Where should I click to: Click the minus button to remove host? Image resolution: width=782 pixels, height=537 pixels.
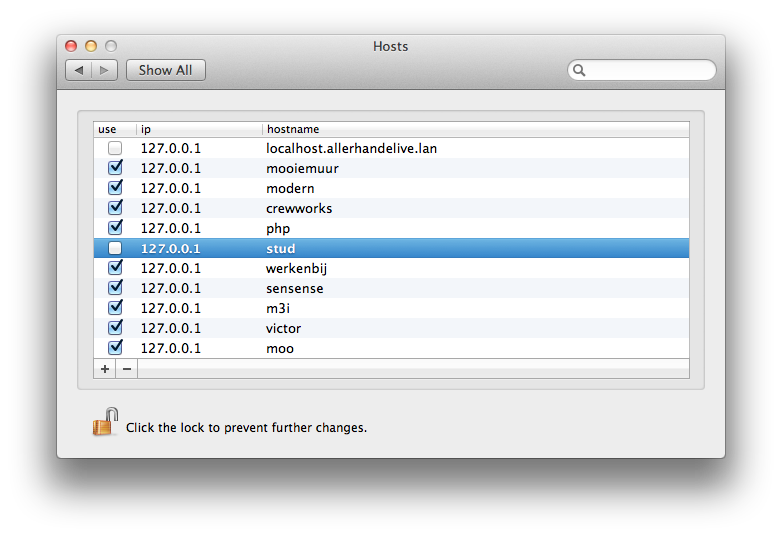point(127,369)
